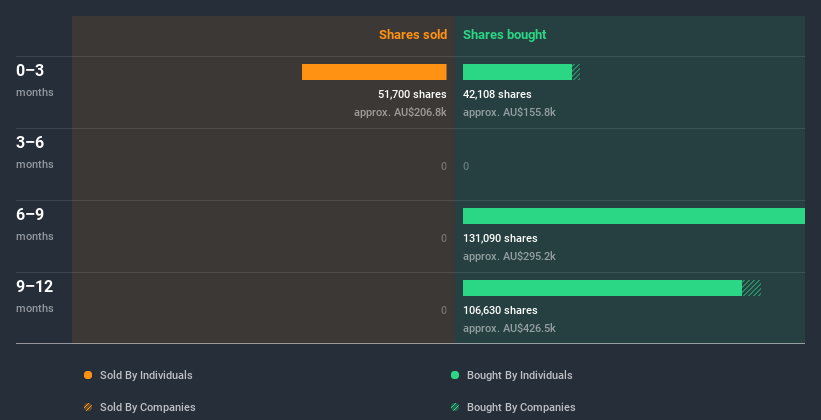
Task: Click the hatched company segment of 0–3 months bar
Action: pyautogui.click(x=576, y=72)
